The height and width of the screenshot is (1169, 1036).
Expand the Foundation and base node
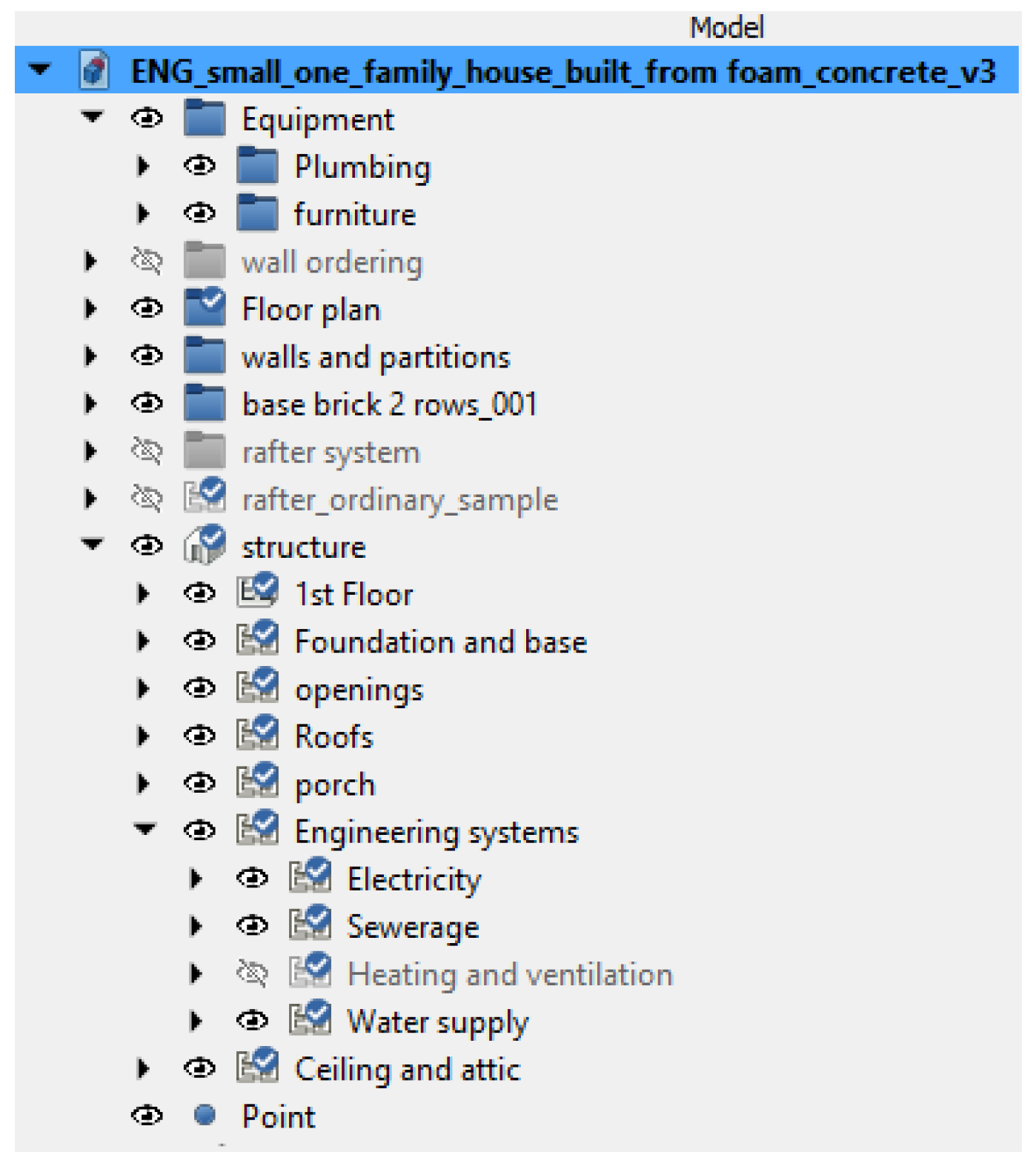[x=143, y=641]
